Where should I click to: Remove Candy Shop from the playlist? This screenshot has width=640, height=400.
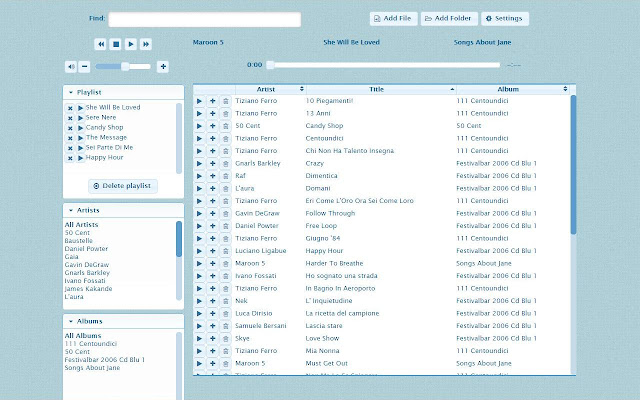click(70, 128)
